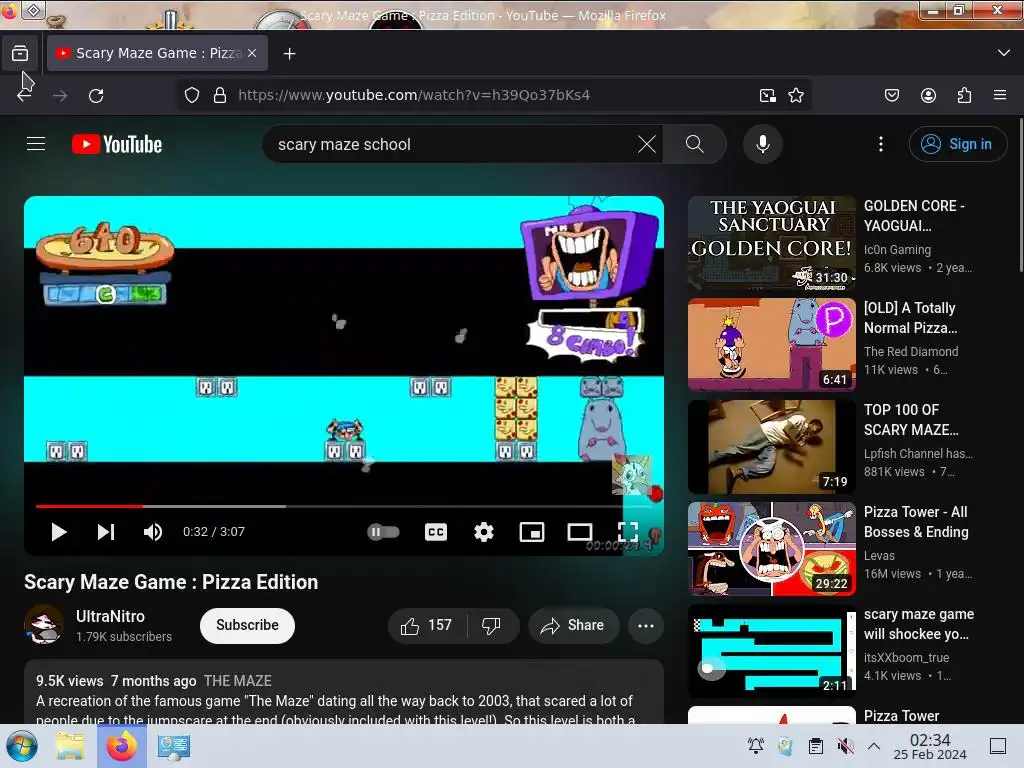Screen dimensions: 1024x768
Task: Click the YouTube URL in the address bar
Action: click(414, 95)
